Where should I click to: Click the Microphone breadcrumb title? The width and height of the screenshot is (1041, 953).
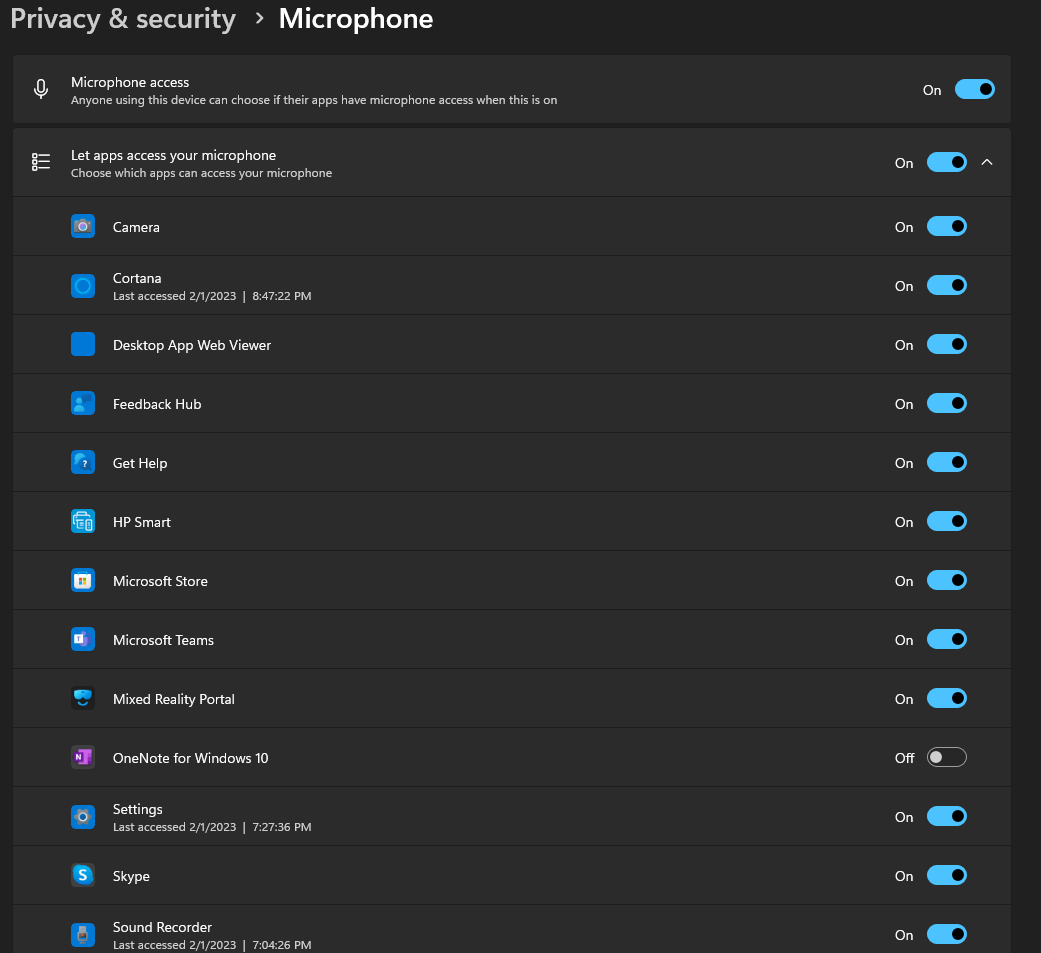pyautogui.click(x=356, y=19)
